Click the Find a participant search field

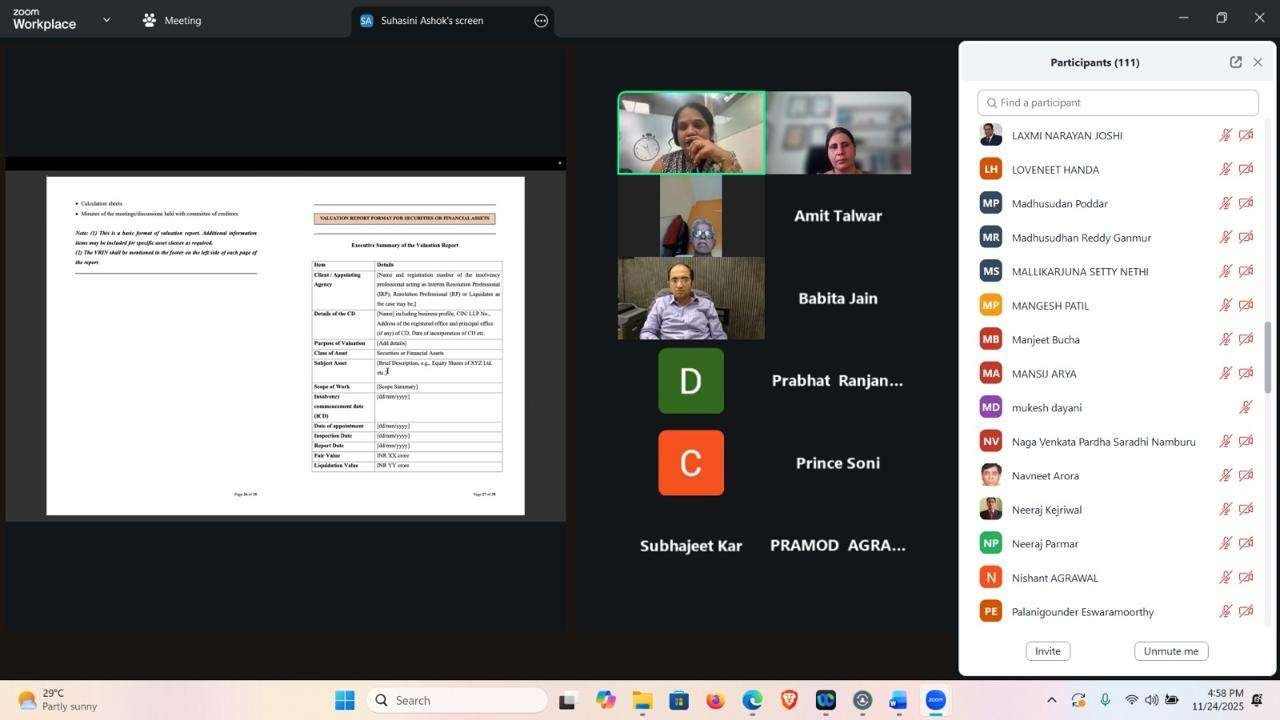pyautogui.click(x=1118, y=103)
